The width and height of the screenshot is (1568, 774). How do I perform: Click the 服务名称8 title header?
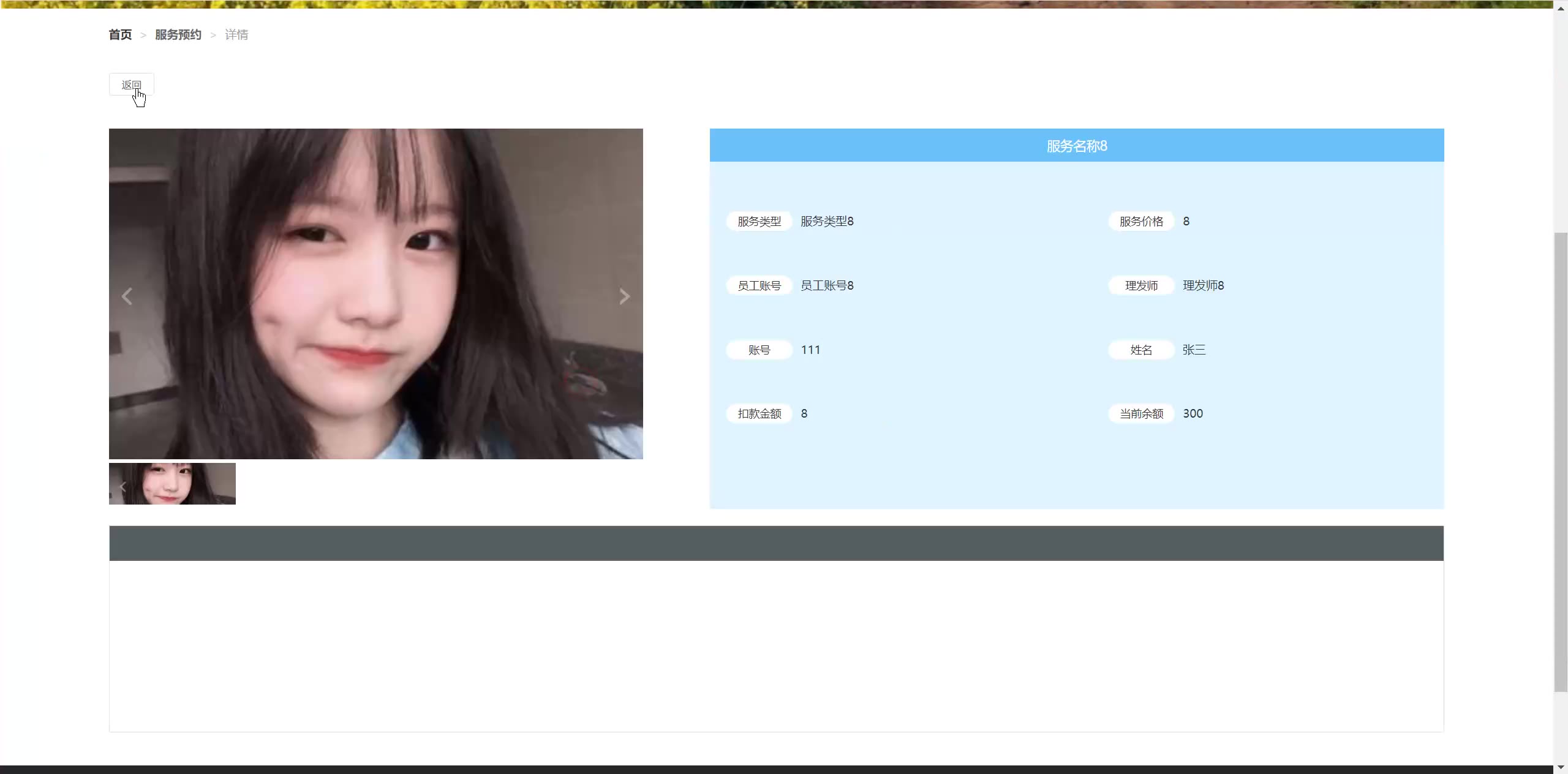pos(1077,146)
